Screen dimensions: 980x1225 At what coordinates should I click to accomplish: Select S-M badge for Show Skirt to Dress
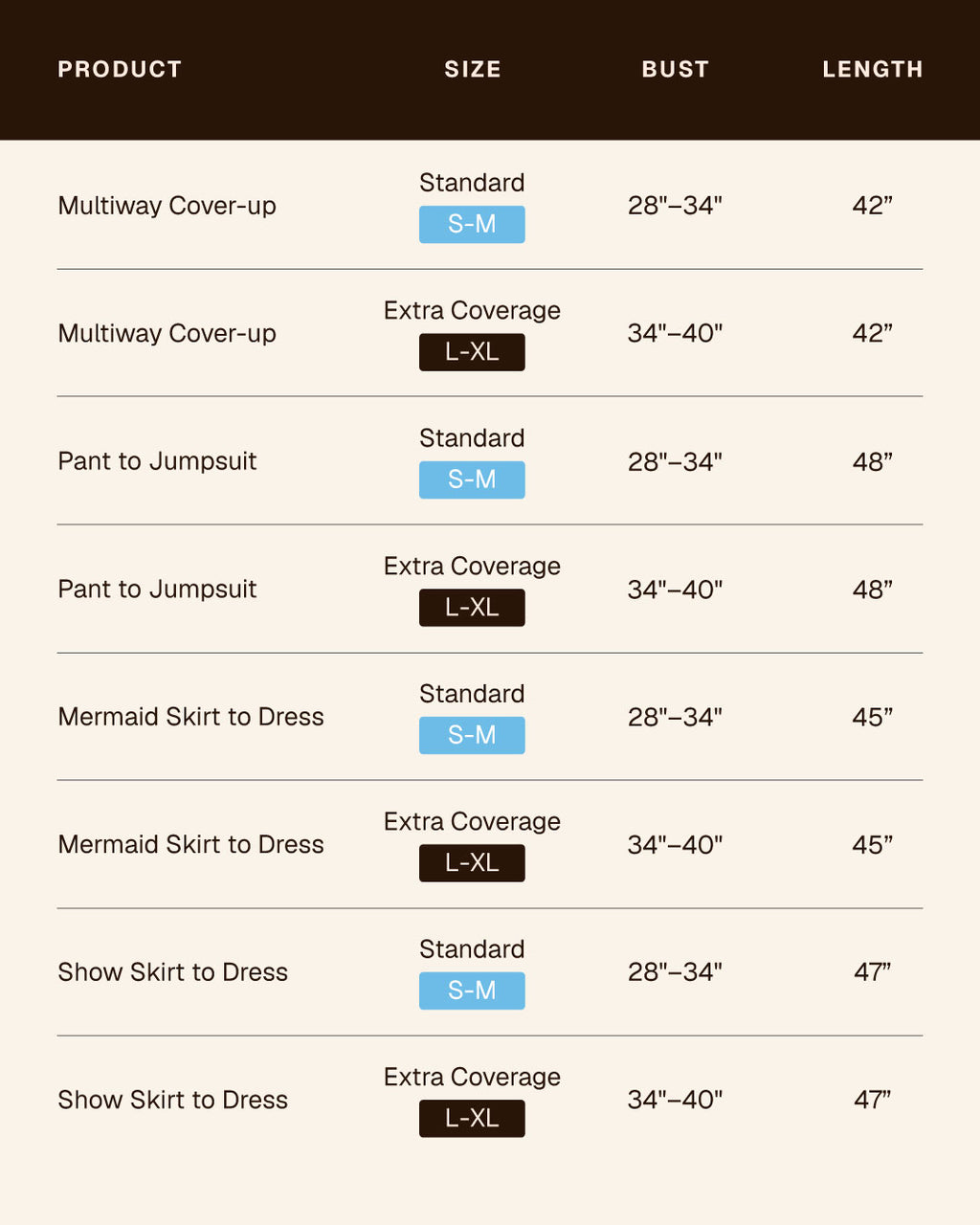[x=472, y=991]
